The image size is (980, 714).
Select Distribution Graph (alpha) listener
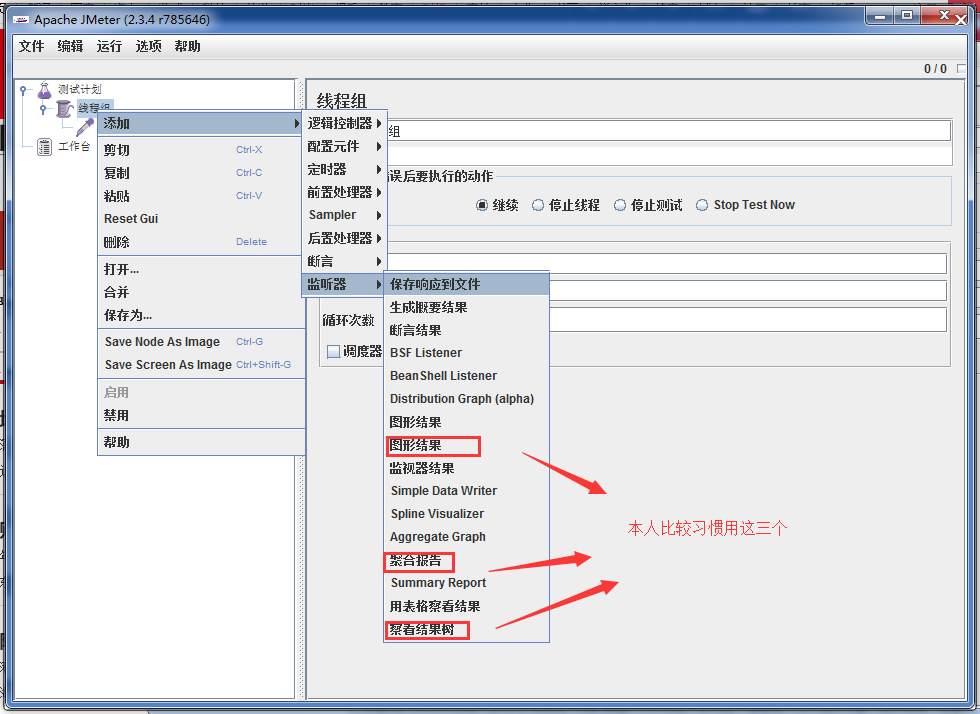466,399
